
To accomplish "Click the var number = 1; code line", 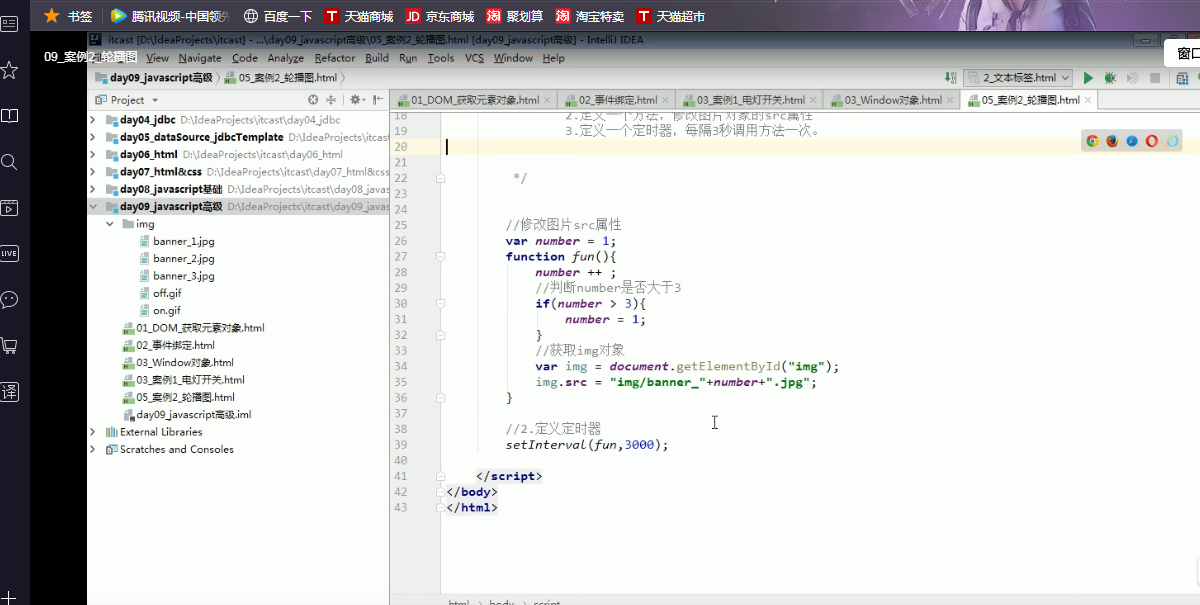I will (561, 241).
